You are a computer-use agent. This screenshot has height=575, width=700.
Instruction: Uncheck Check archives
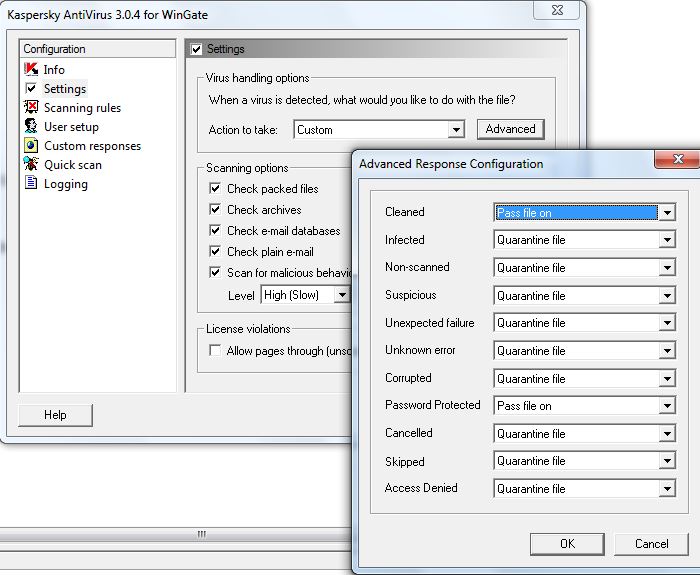pyautogui.click(x=215, y=209)
